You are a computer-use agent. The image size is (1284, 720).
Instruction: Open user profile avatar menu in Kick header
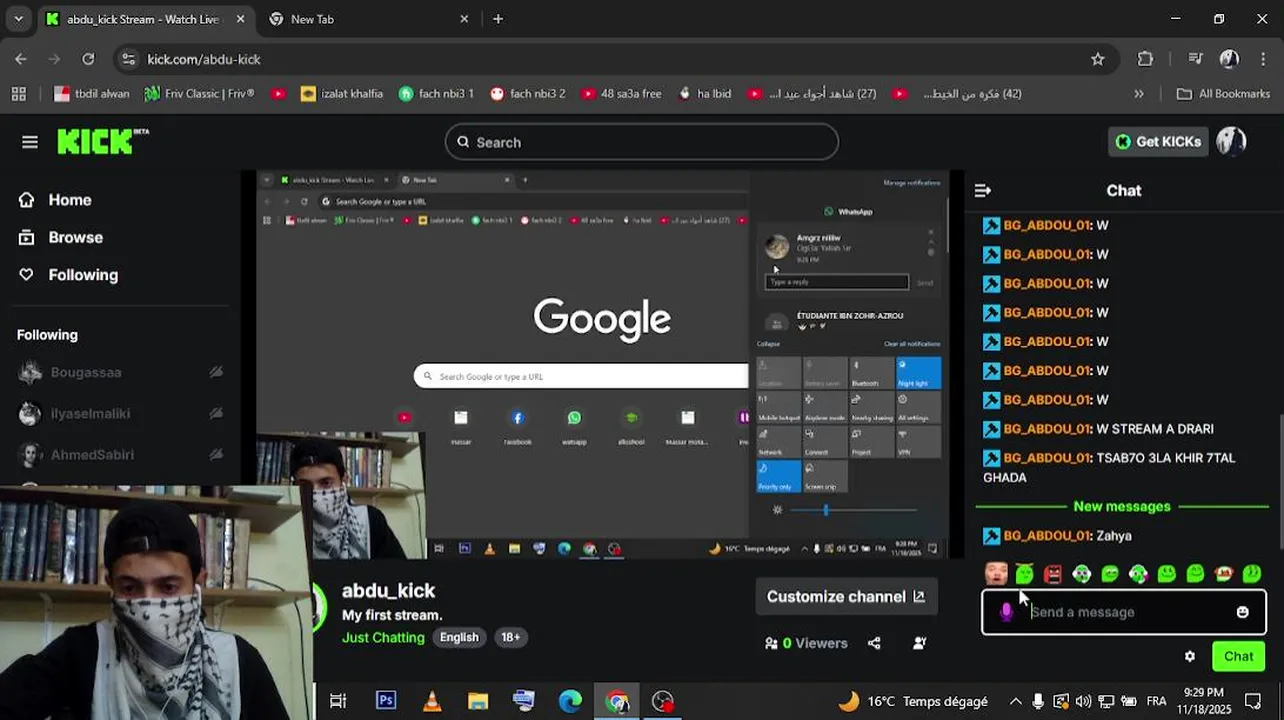coord(1231,141)
